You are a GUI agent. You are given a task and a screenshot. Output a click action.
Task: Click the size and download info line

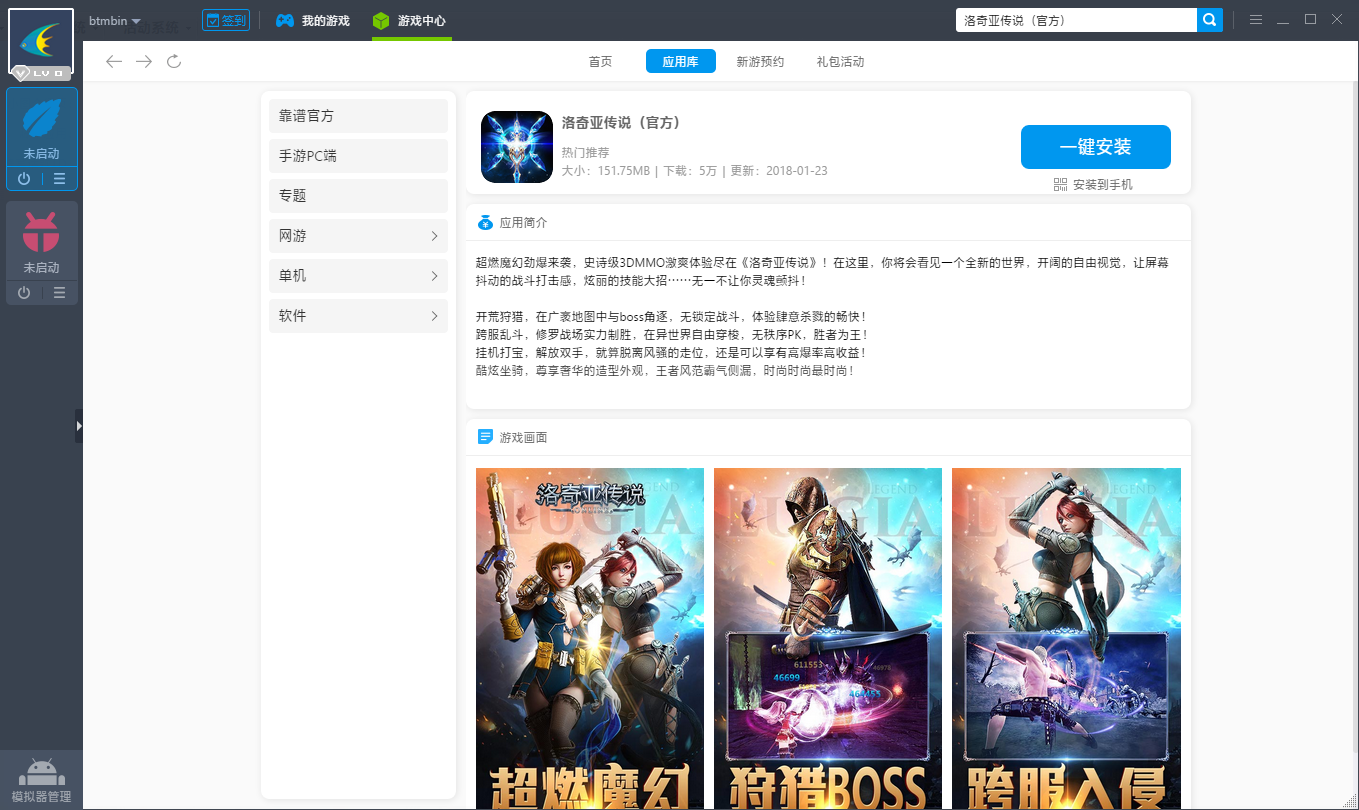694,171
